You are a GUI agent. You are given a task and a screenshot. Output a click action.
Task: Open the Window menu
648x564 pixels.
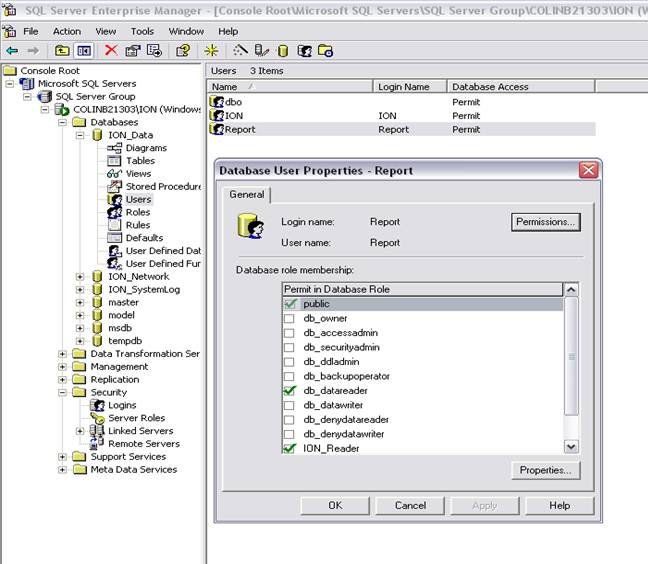tap(186, 31)
